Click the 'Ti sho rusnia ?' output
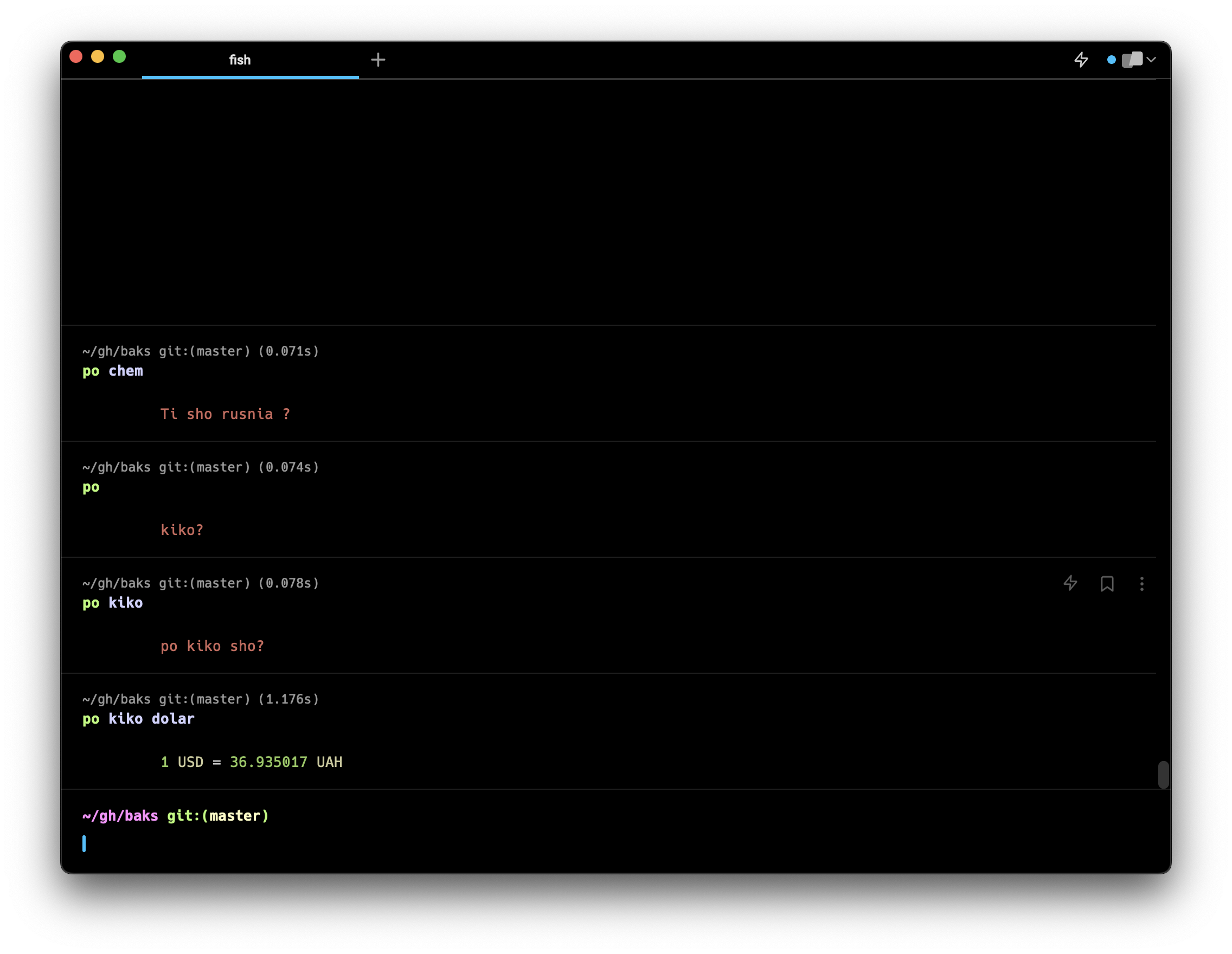Viewport: 1232px width, 954px height. click(225, 414)
